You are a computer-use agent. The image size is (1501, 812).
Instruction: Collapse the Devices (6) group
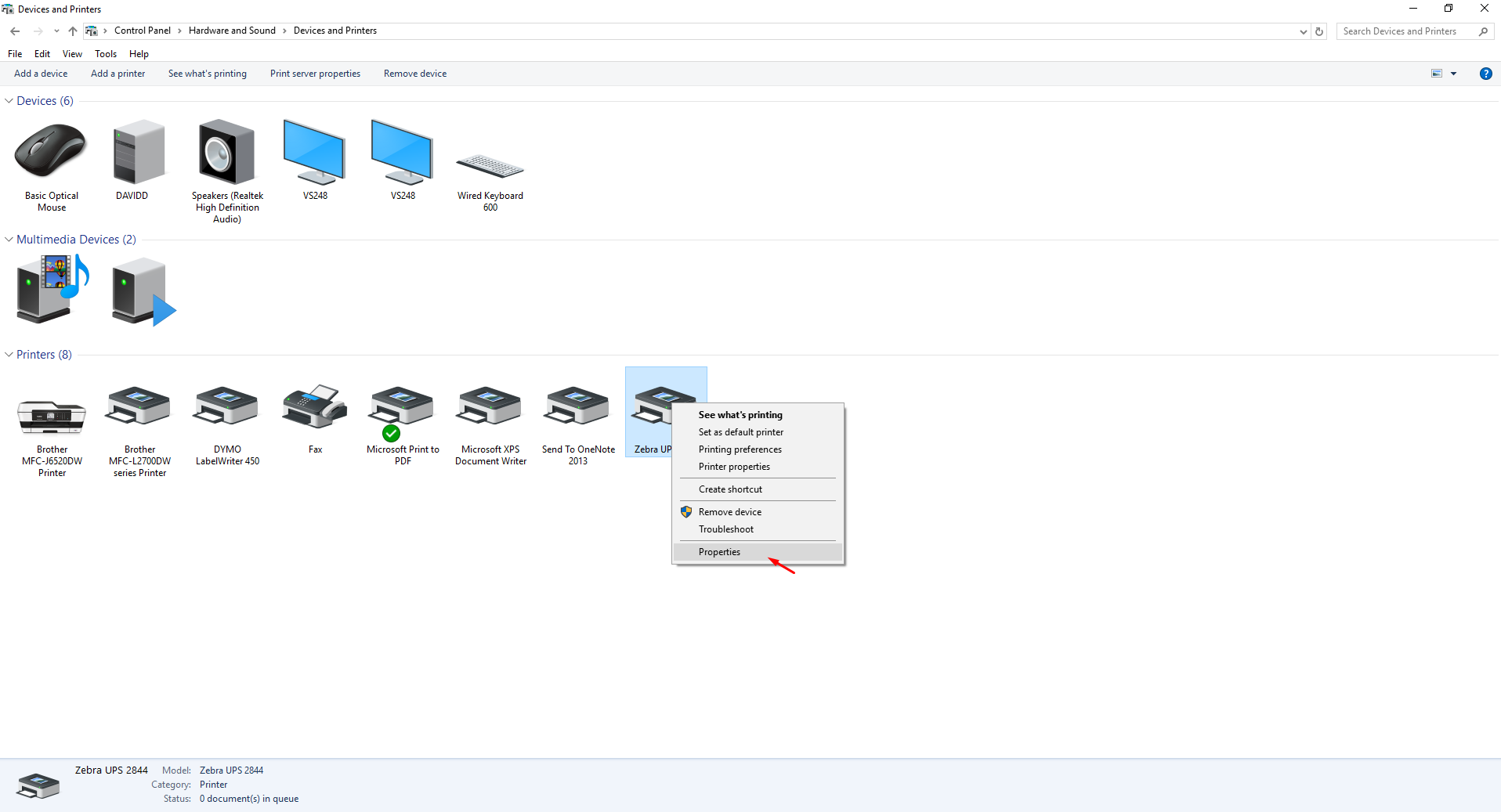9,101
